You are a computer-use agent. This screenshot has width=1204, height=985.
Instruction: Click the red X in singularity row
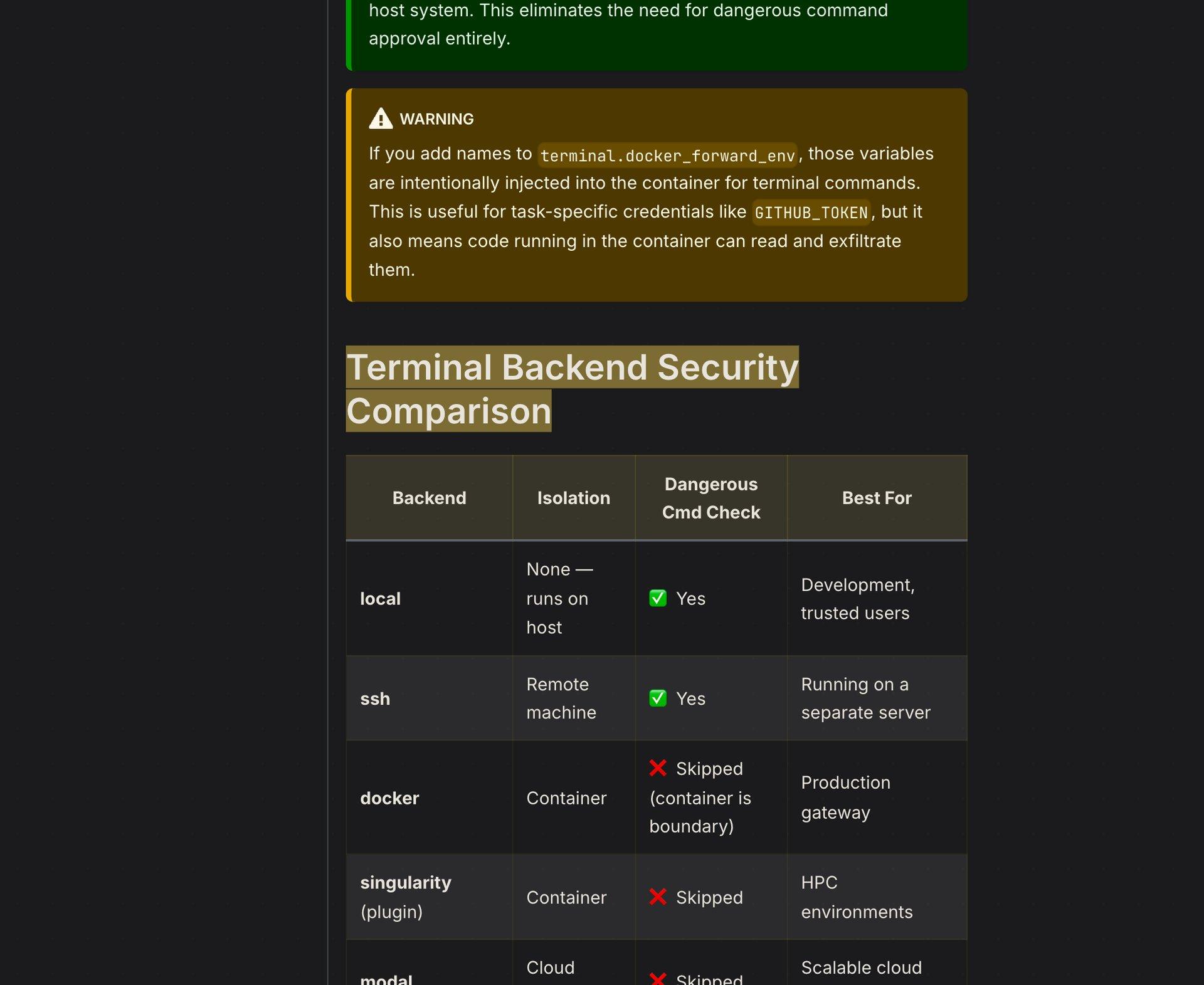click(658, 897)
